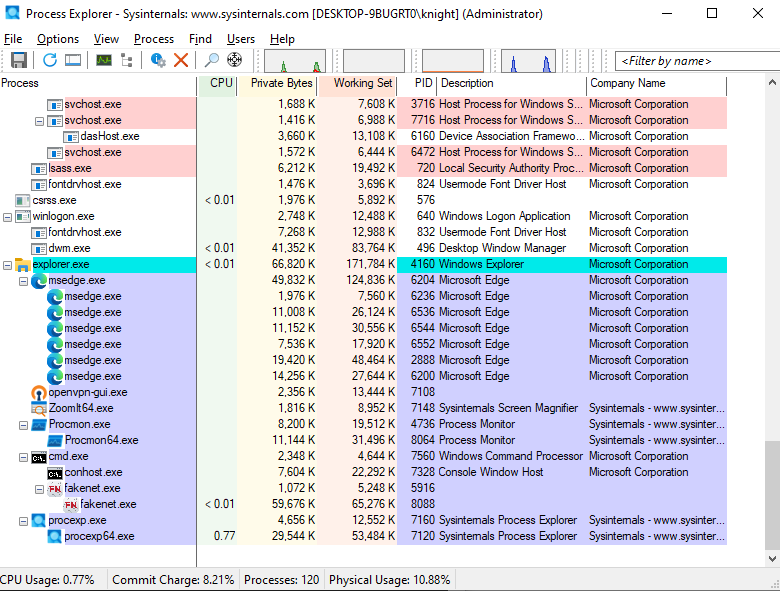Toggle the lower pane toolbar icon
780x591 pixels.
coord(73,60)
